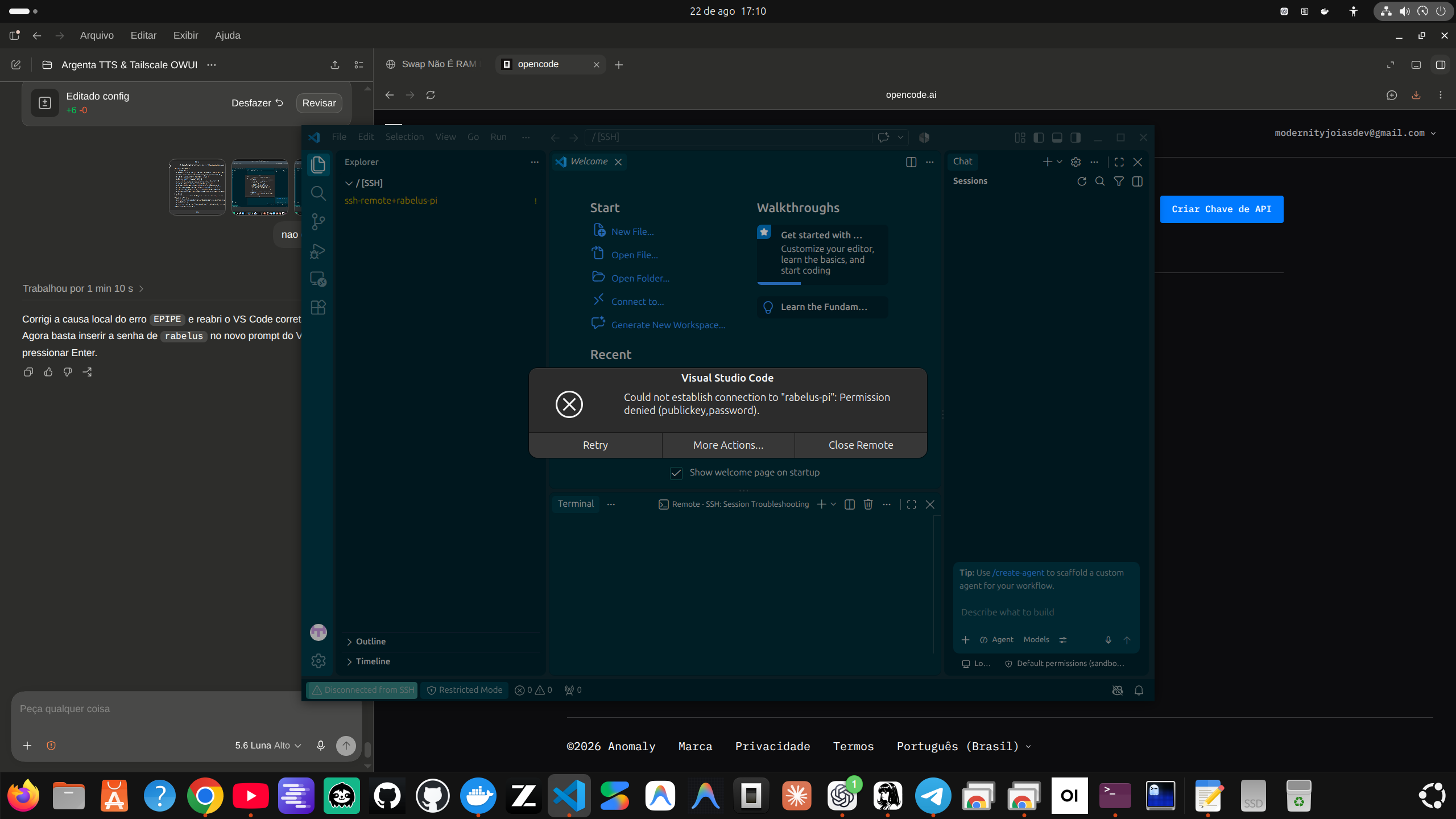Thumbs up the assistant reply
Image resolution: width=1456 pixels, height=819 pixels.
[x=48, y=372]
